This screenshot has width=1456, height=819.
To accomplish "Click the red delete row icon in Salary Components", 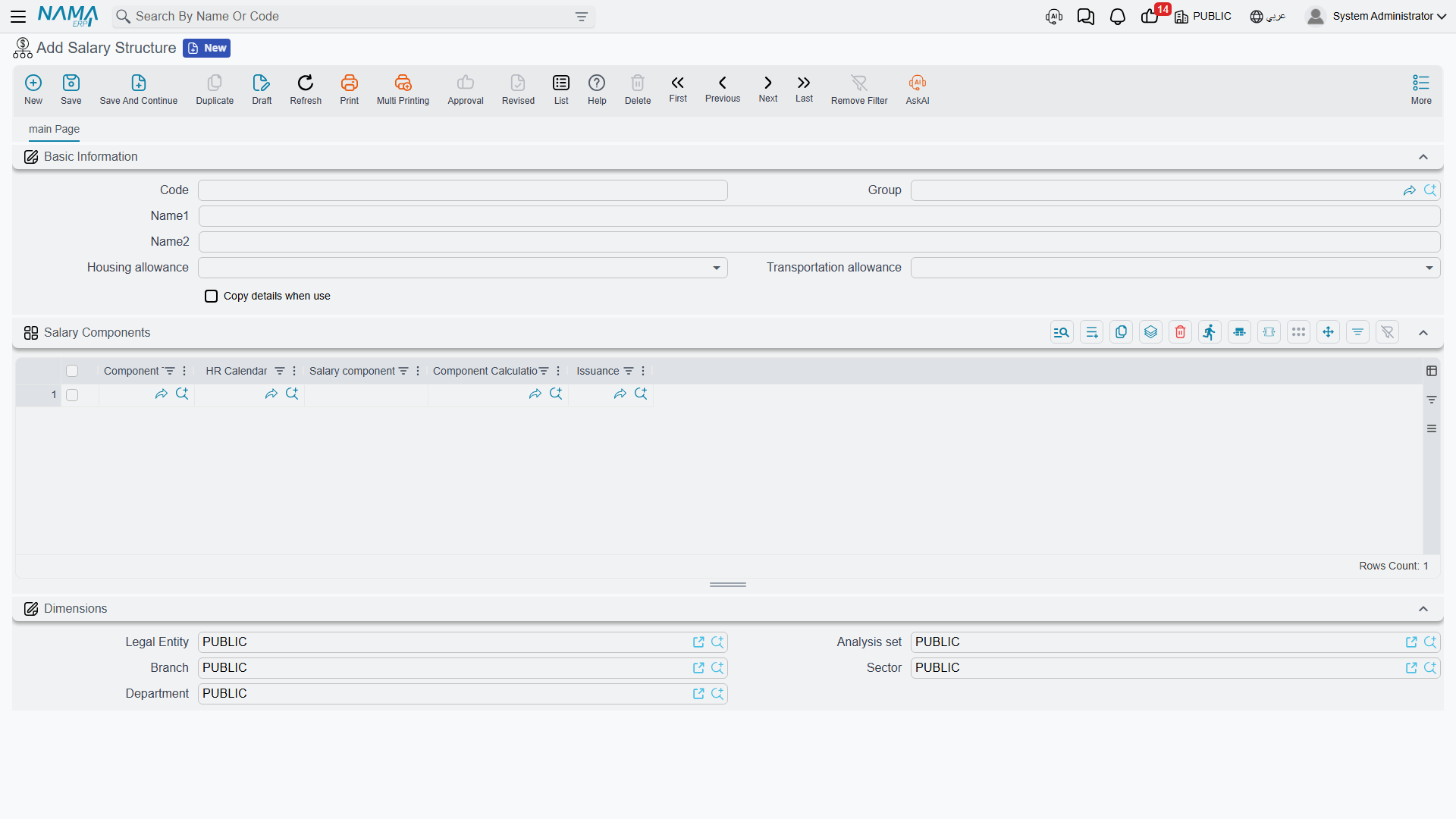I will (x=1180, y=332).
